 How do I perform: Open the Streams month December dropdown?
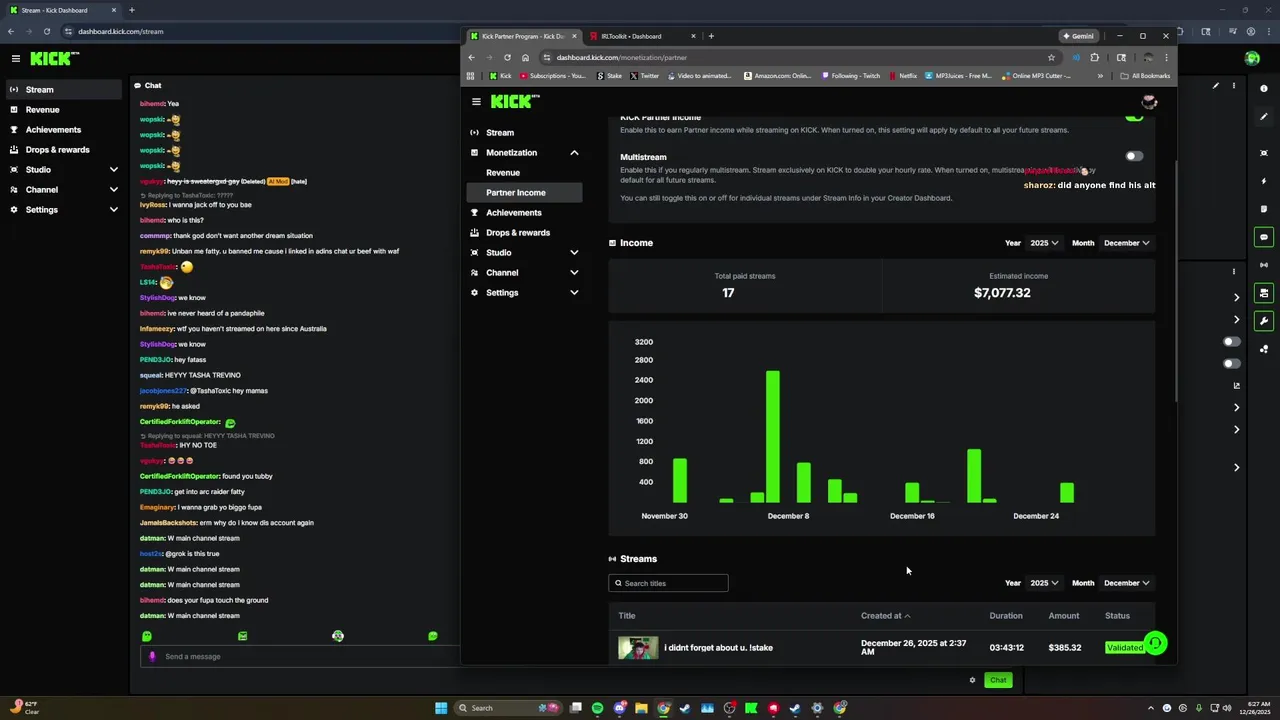(1126, 583)
